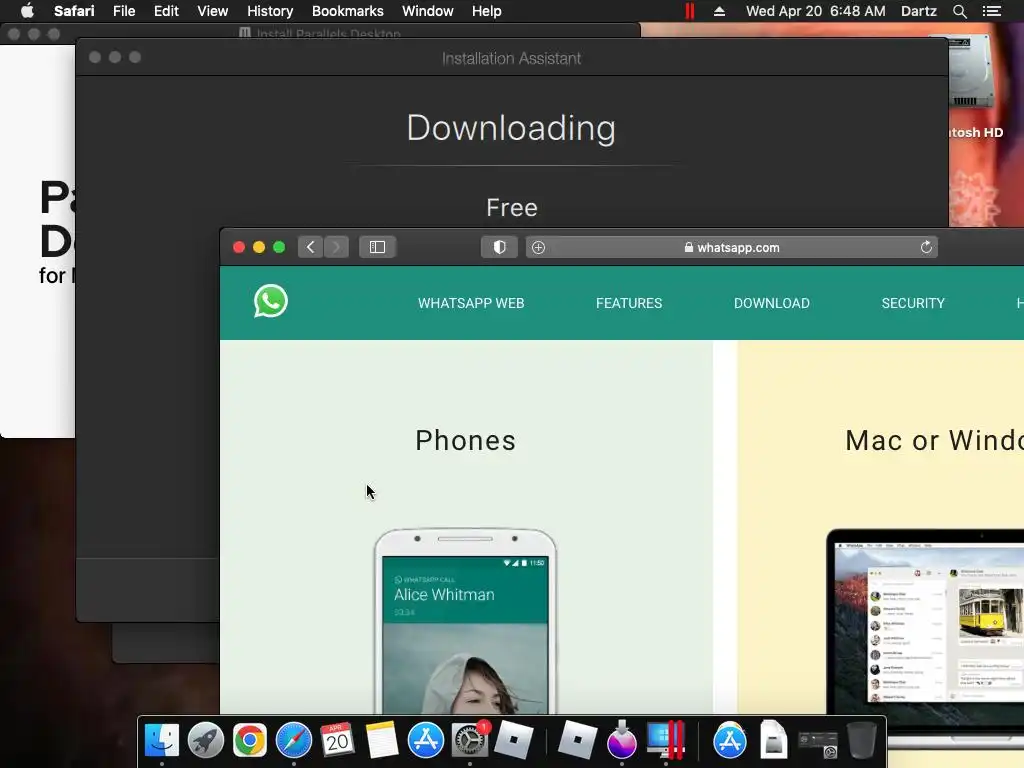Open the Bookmarks menu
Screen dimensions: 1024x768
coord(347,11)
